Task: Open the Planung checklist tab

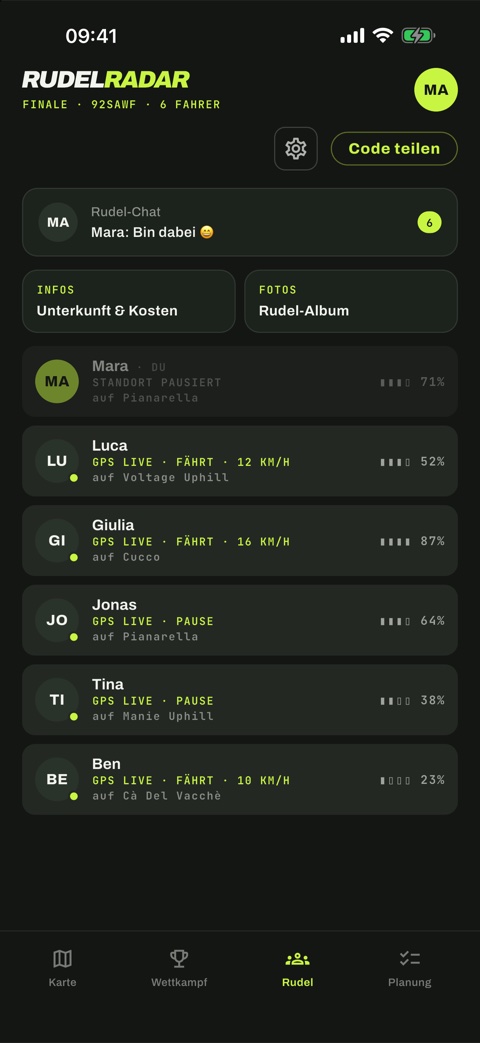Action: 410,968
